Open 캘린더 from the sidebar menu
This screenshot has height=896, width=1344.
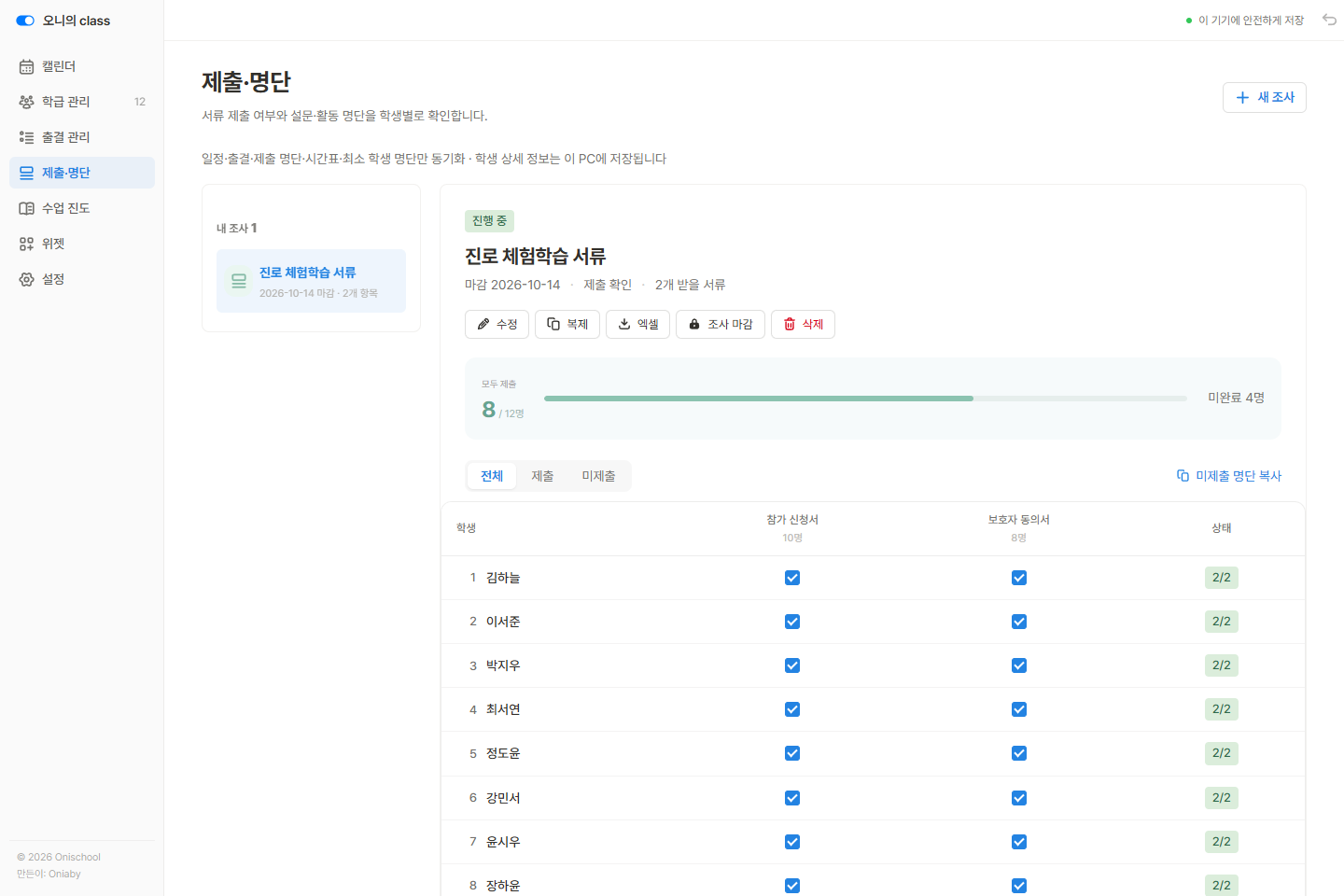pos(82,66)
